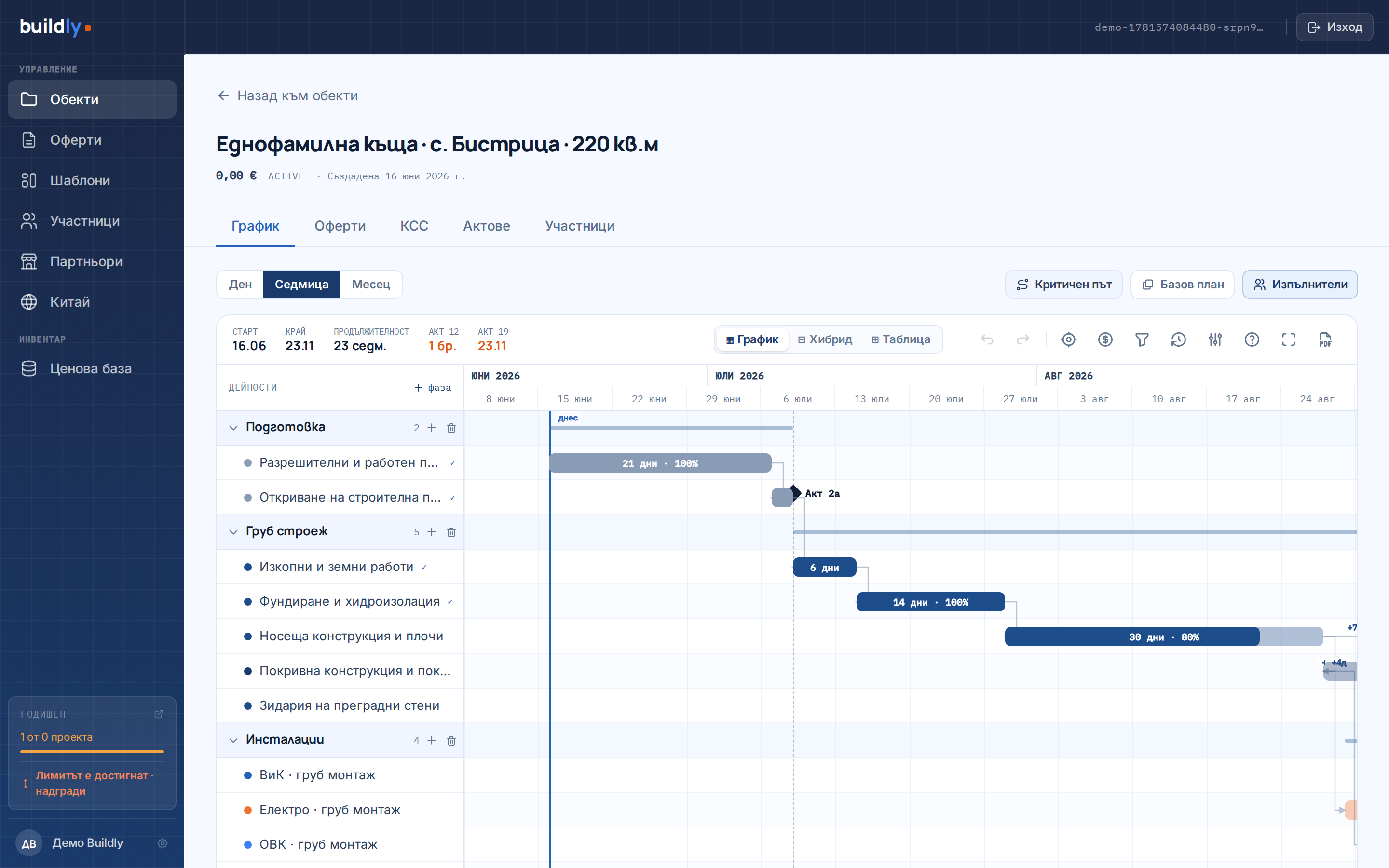The width and height of the screenshot is (1389, 868).
Task: Delete the Инсталации phase
Action: (x=451, y=741)
